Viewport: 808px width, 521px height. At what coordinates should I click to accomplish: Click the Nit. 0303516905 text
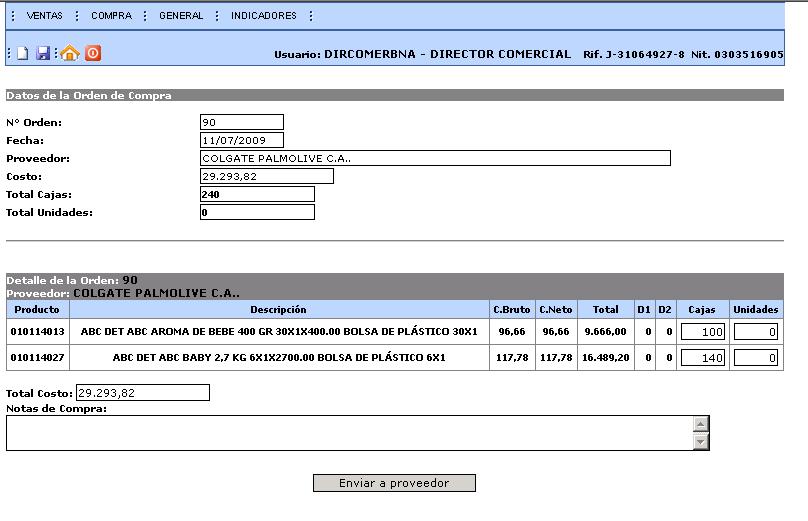tap(737, 54)
